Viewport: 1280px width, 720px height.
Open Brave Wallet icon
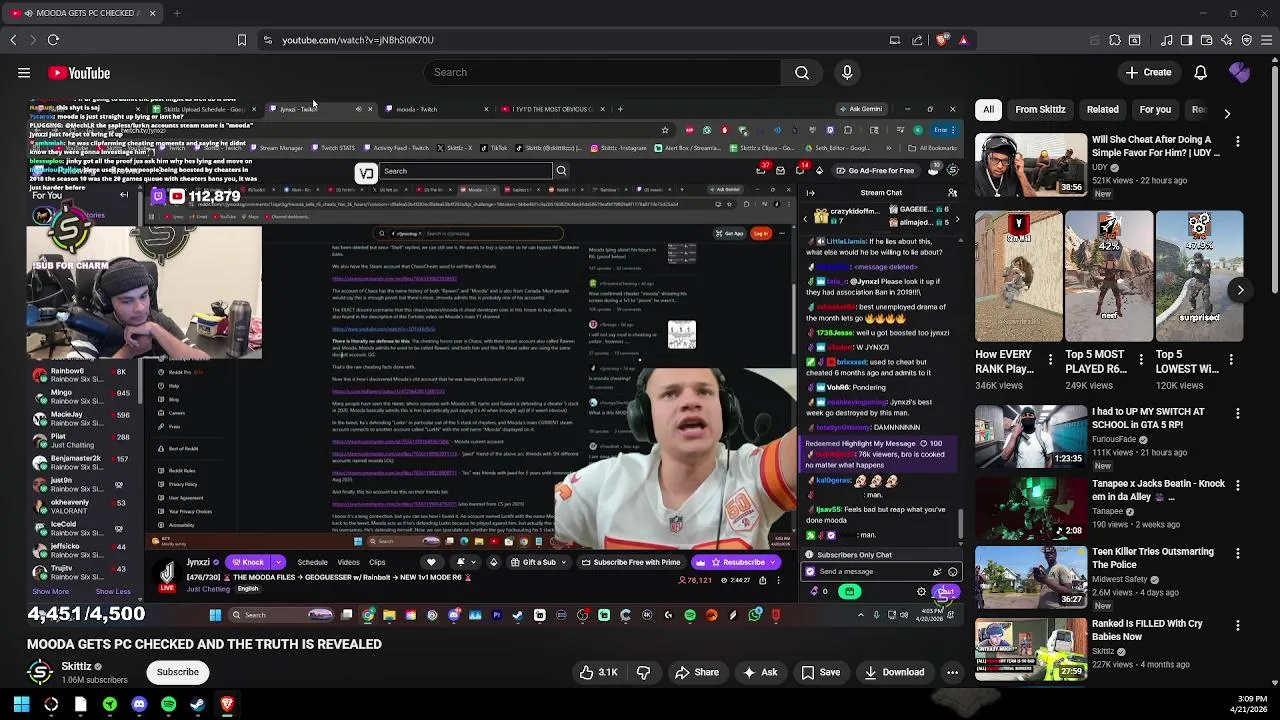[x=1206, y=40]
